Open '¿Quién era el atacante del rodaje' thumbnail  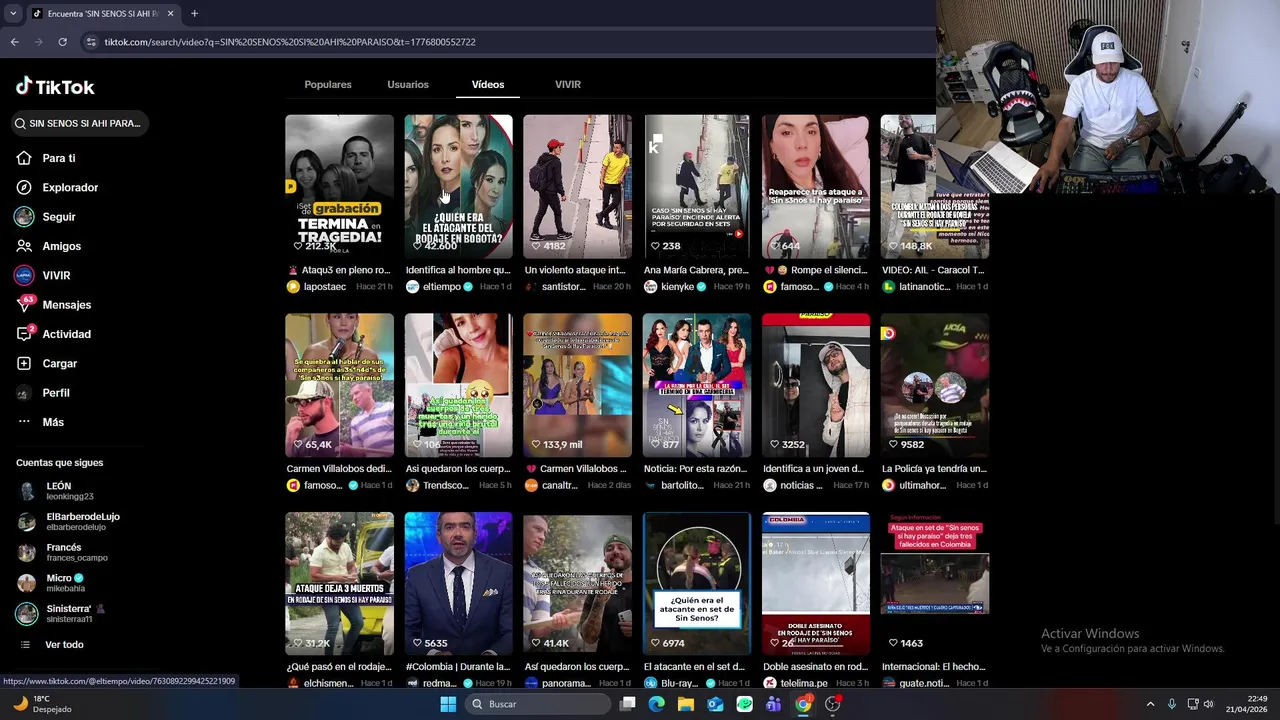coord(458,186)
